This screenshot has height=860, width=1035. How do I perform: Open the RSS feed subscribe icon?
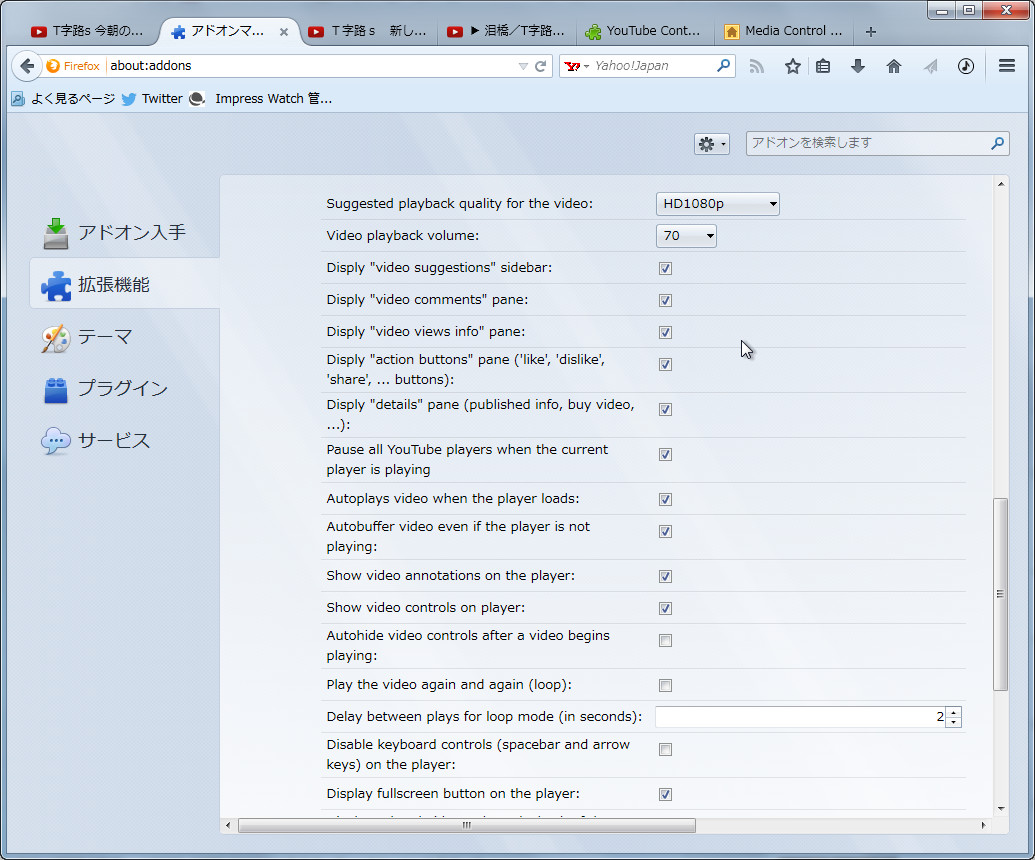pyautogui.click(x=757, y=66)
